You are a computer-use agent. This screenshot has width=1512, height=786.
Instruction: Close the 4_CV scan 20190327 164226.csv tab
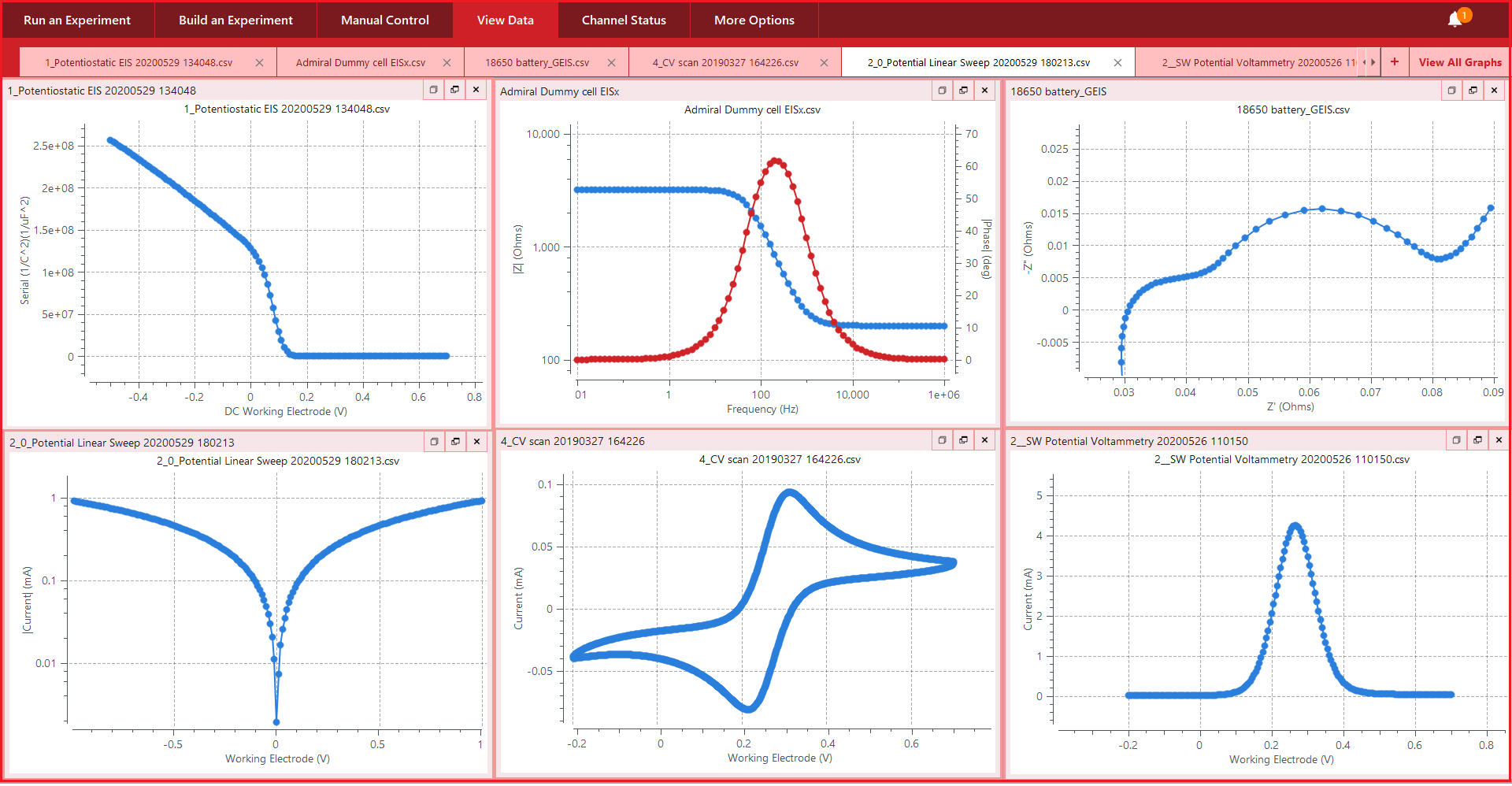pyautogui.click(x=824, y=63)
